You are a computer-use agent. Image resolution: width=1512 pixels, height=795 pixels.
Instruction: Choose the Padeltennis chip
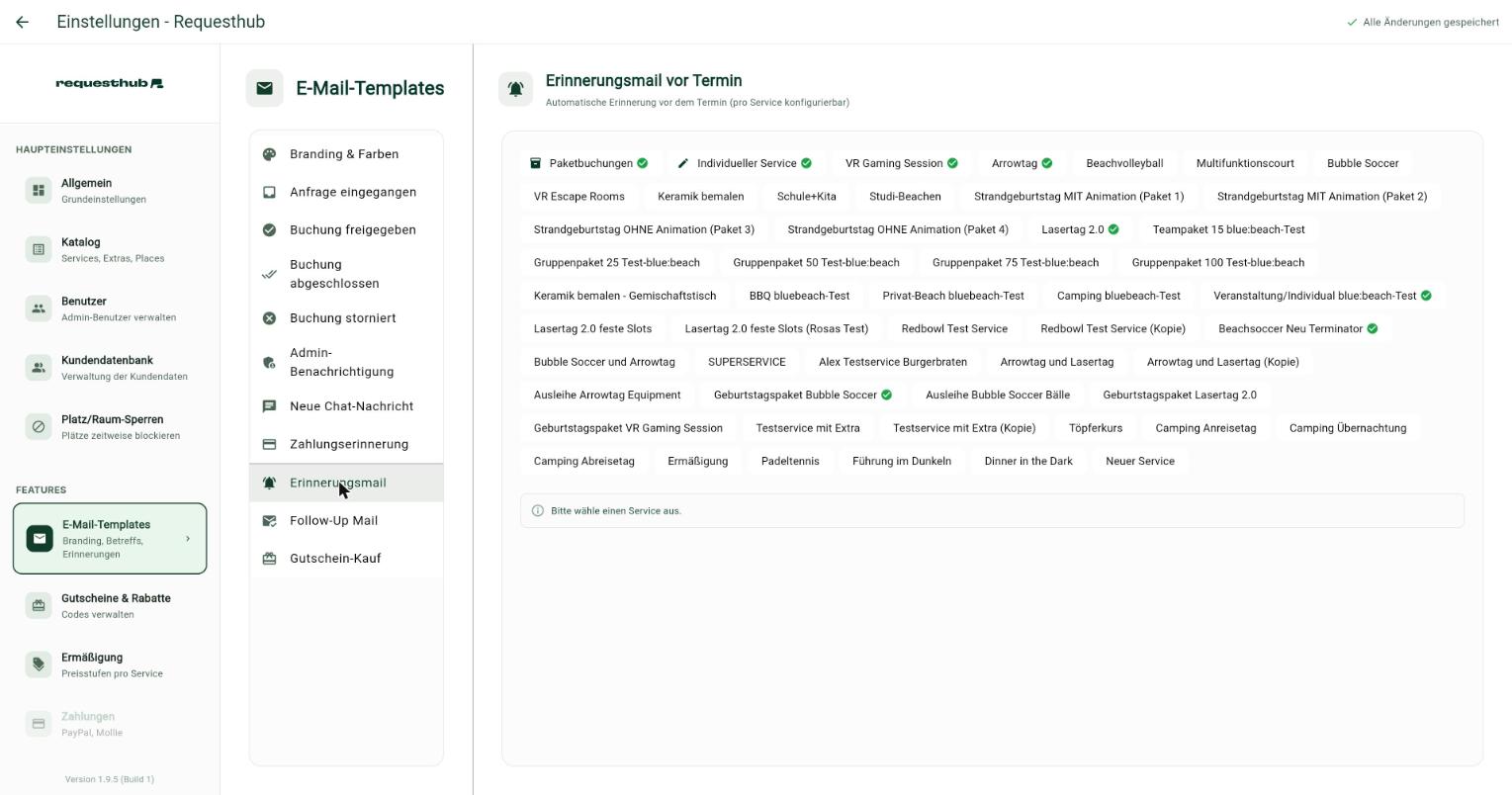click(x=790, y=461)
